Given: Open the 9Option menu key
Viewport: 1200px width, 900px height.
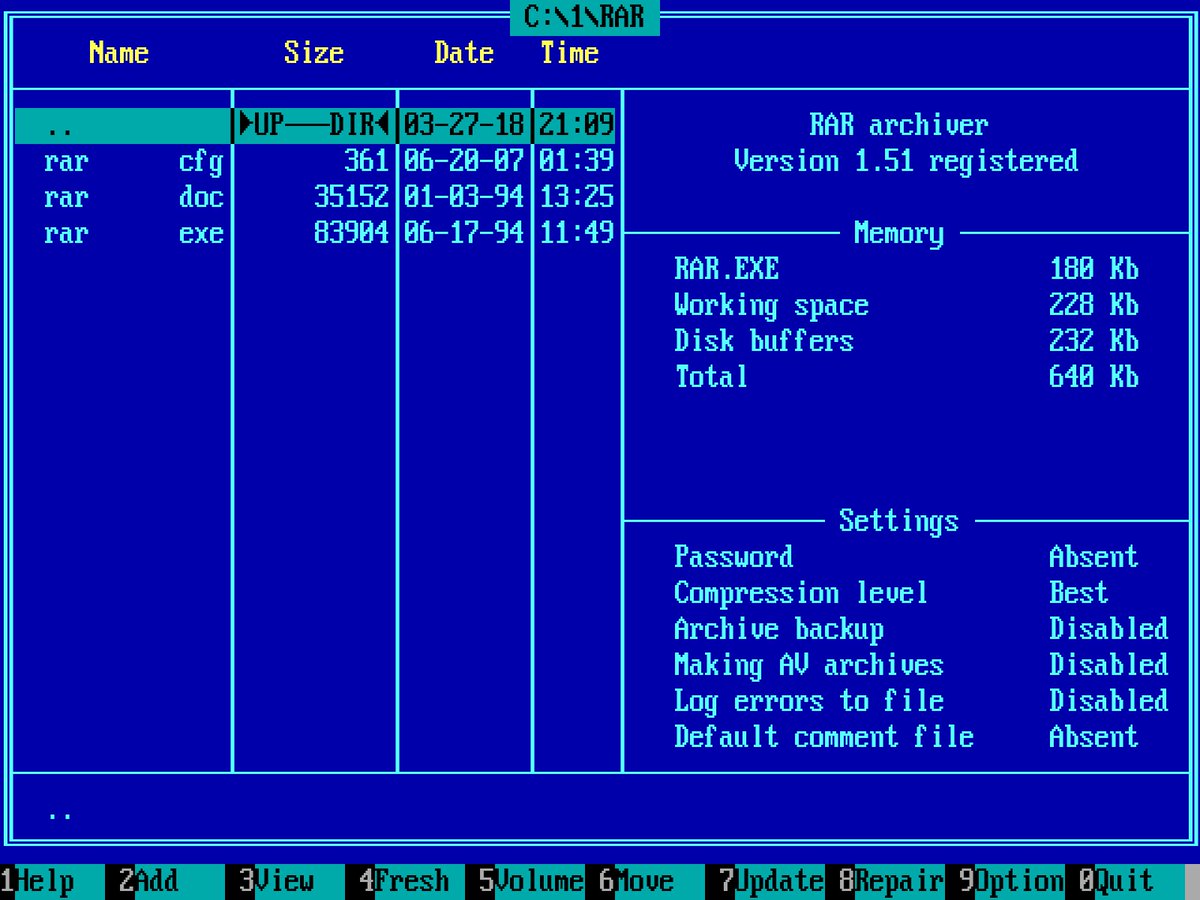Looking at the screenshot, I should [x=1012, y=881].
